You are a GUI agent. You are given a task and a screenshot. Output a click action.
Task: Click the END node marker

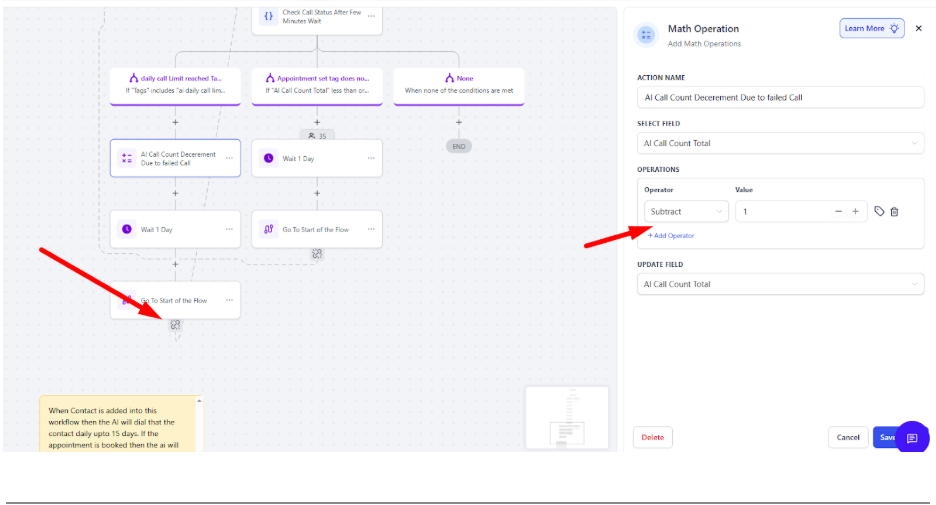pos(459,146)
